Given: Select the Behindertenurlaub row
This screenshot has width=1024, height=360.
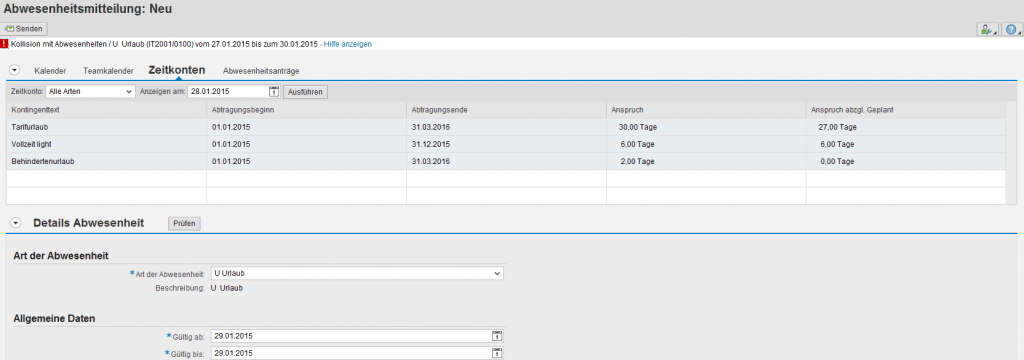Looking at the screenshot, I should coord(506,161).
